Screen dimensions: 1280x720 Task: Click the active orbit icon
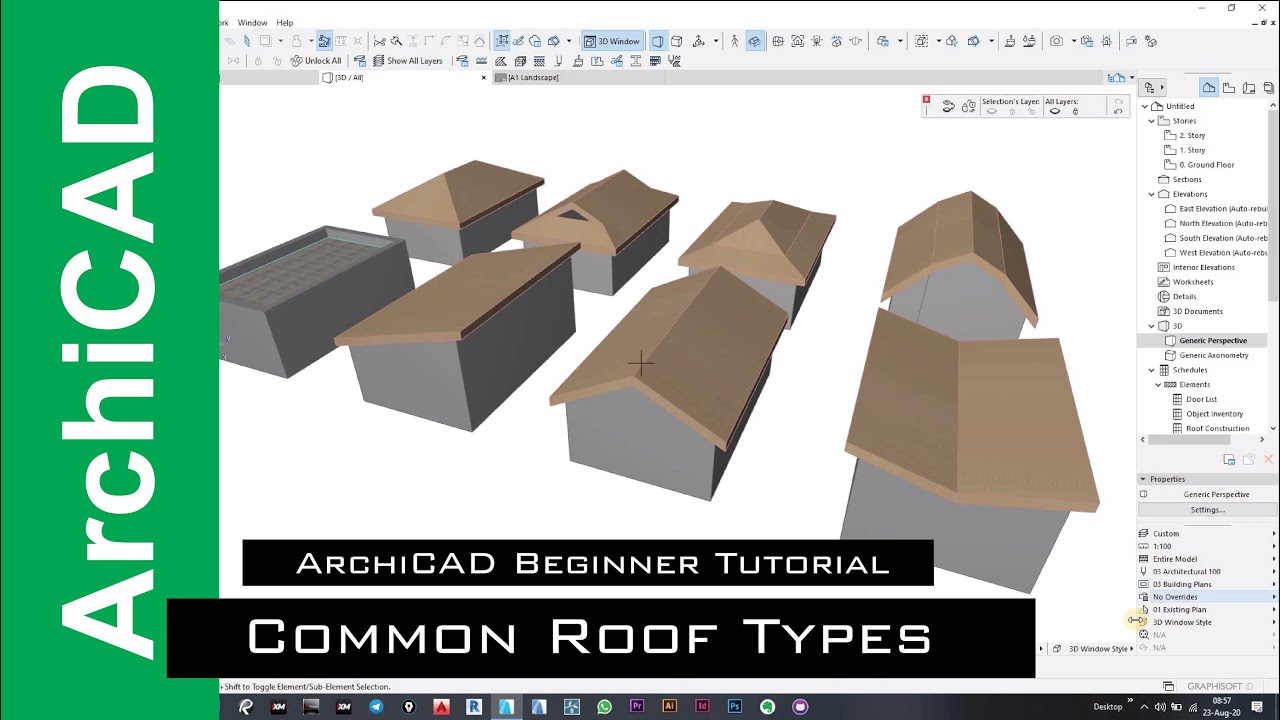coord(755,41)
